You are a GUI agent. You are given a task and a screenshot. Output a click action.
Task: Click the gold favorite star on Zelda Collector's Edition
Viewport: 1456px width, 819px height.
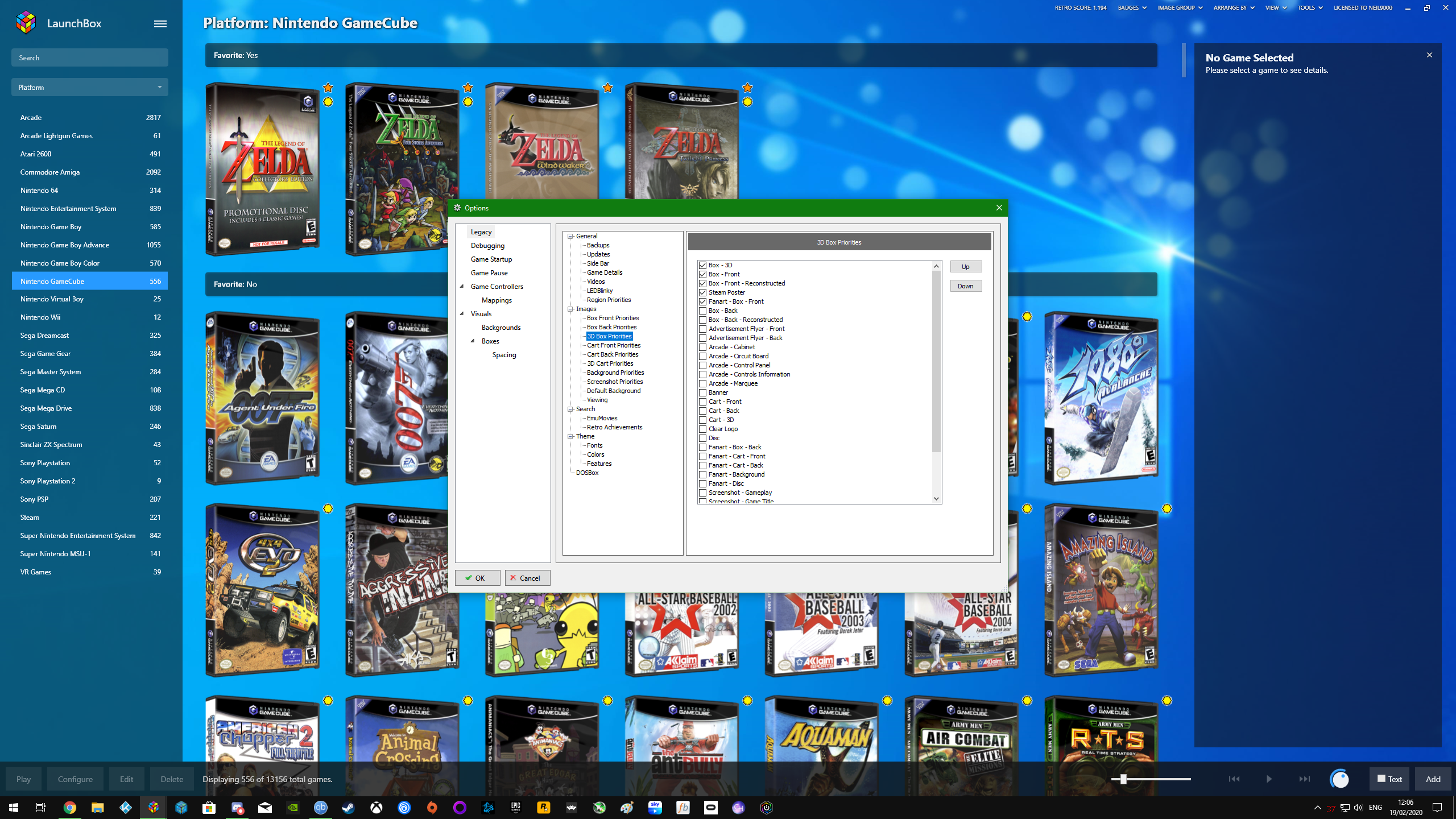point(328,88)
